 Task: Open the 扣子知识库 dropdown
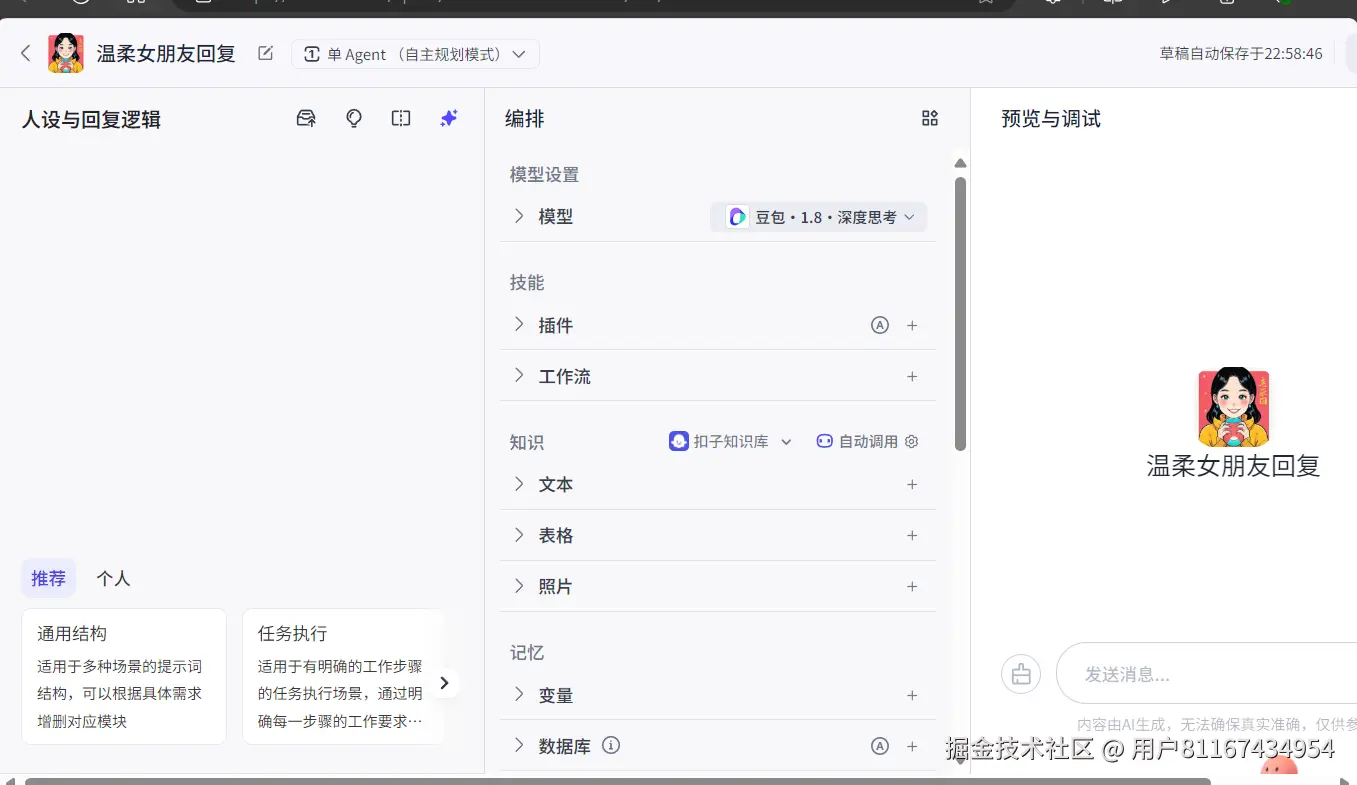(x=731, y=441)
